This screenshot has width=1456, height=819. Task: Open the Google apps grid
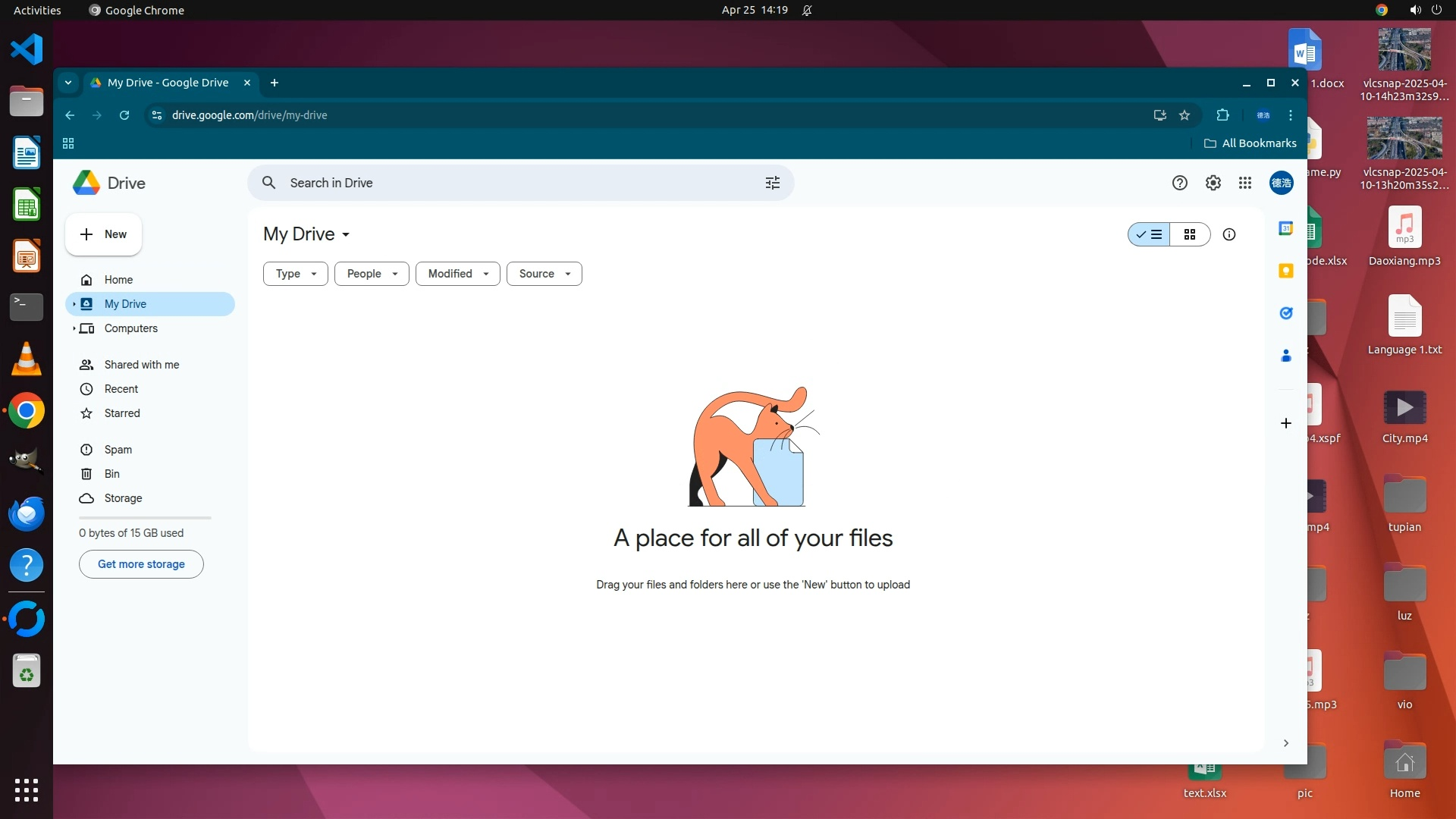pos(1245,183)
